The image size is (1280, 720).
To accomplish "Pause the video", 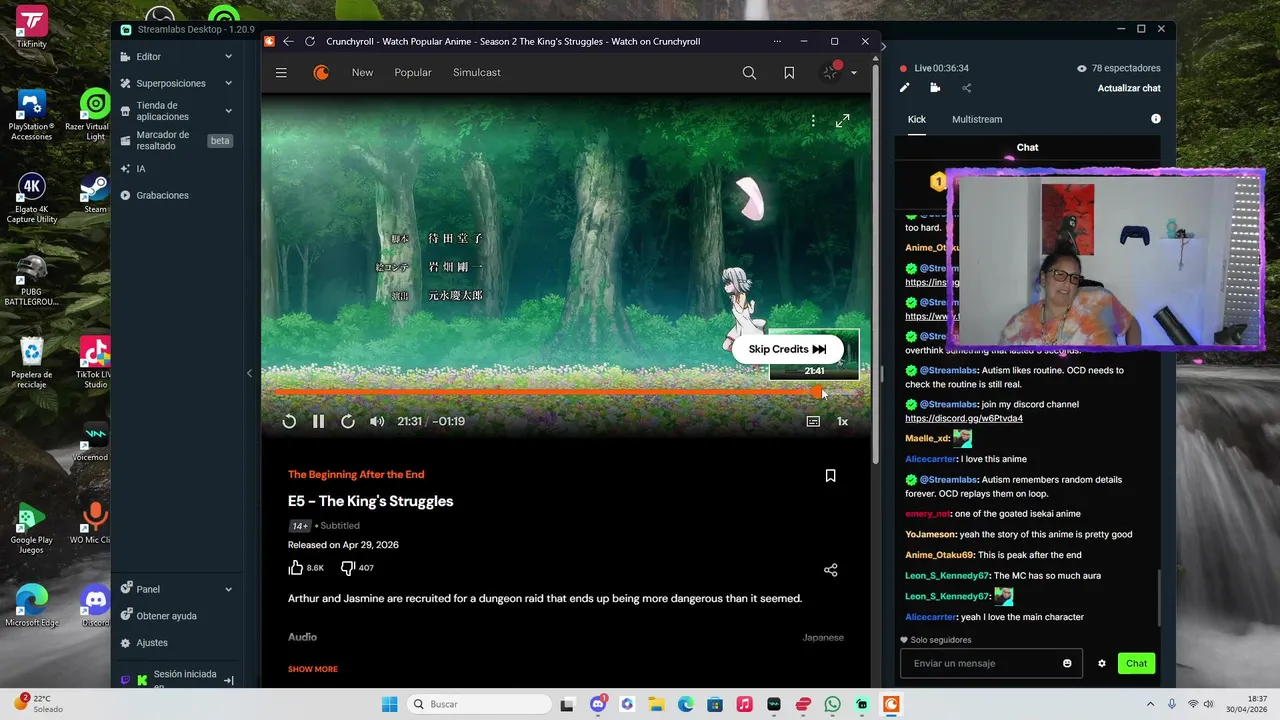I will click(318, 421).
